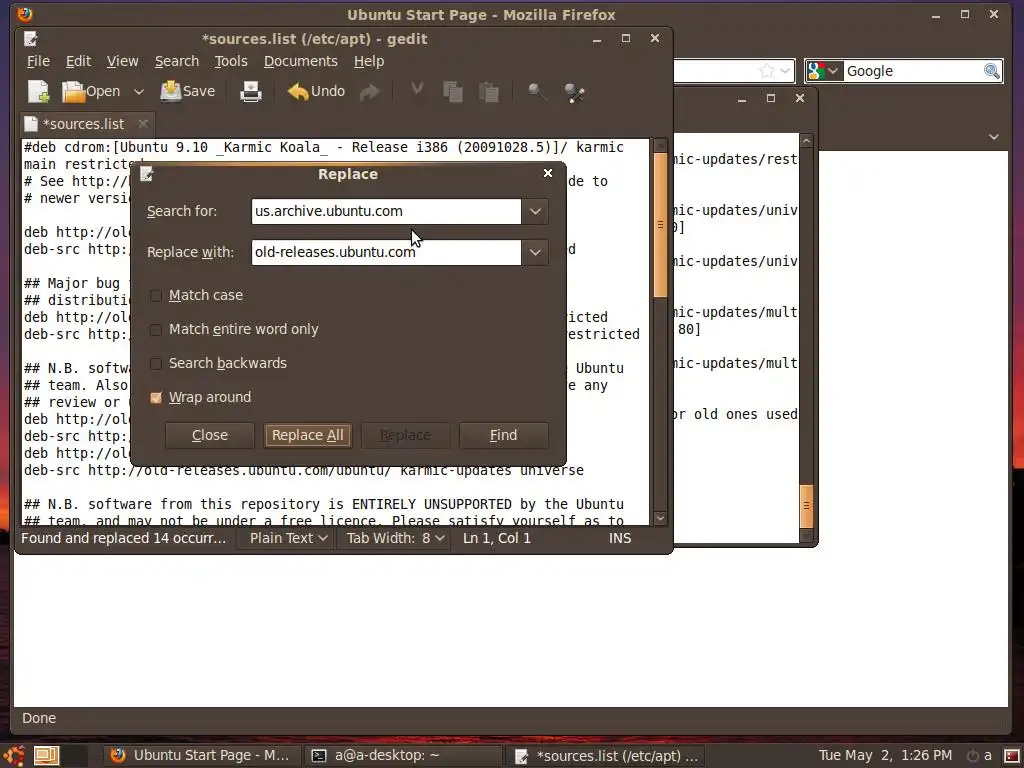The image size is (1024, 768).
Task: Cut selection with scissors icon
Action: (417, 91)
